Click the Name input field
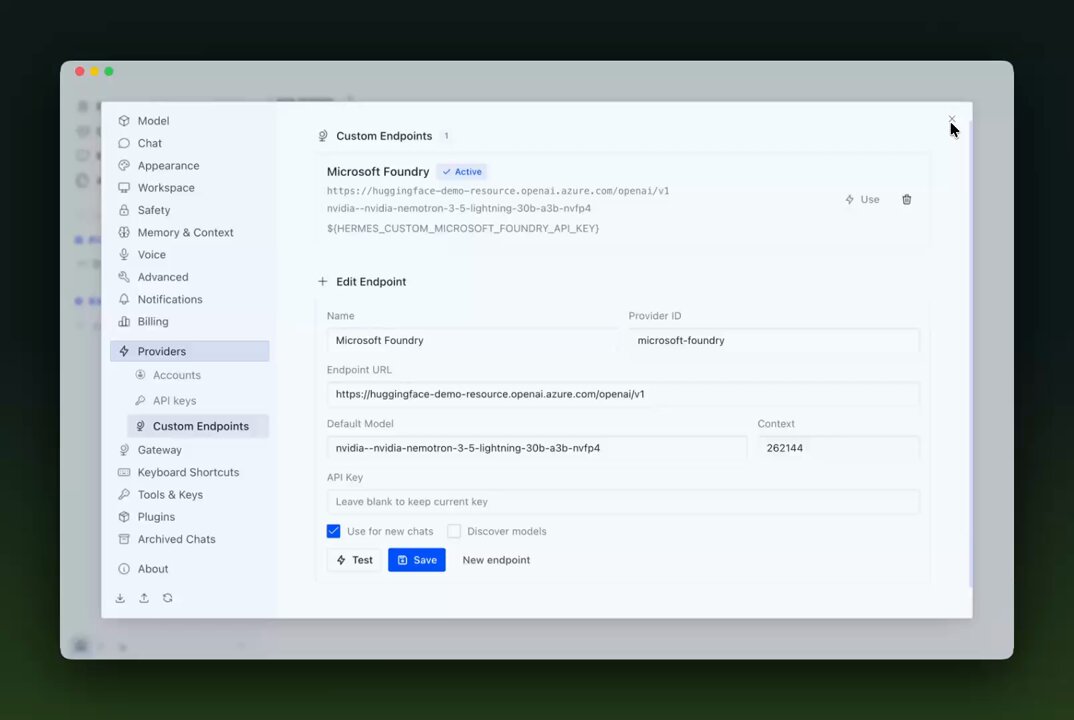The width and height of the screenshot is (1074, 720). [471, 340]
